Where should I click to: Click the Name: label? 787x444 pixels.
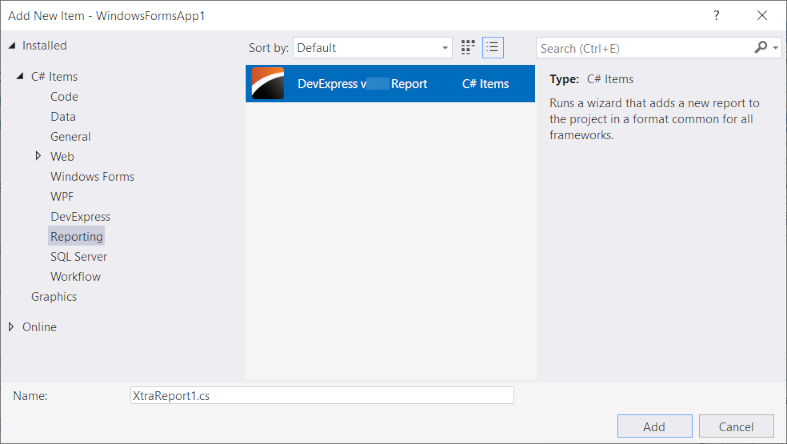[30, 395]
